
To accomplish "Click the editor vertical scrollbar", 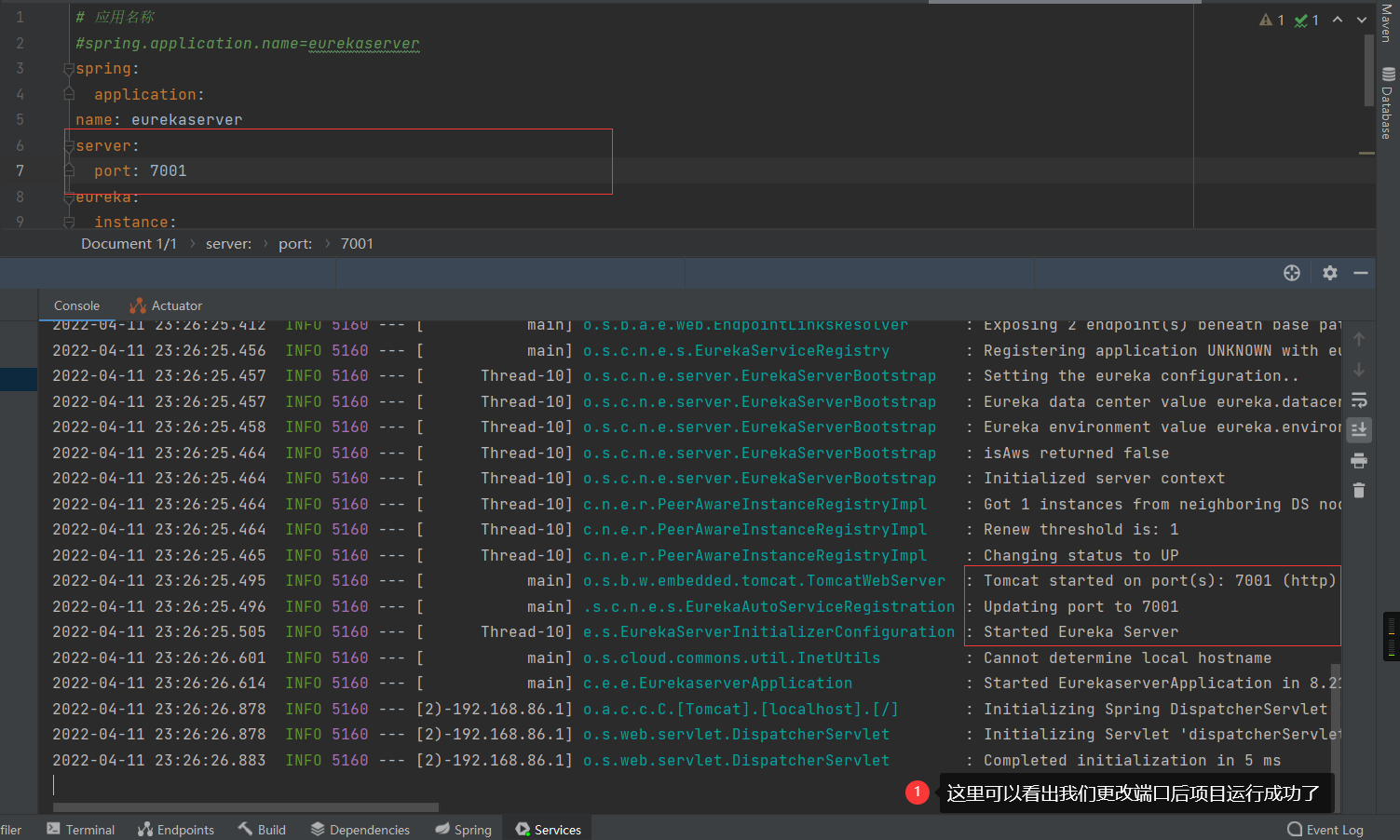I will pyautogui.click(x=1369, y=71).
